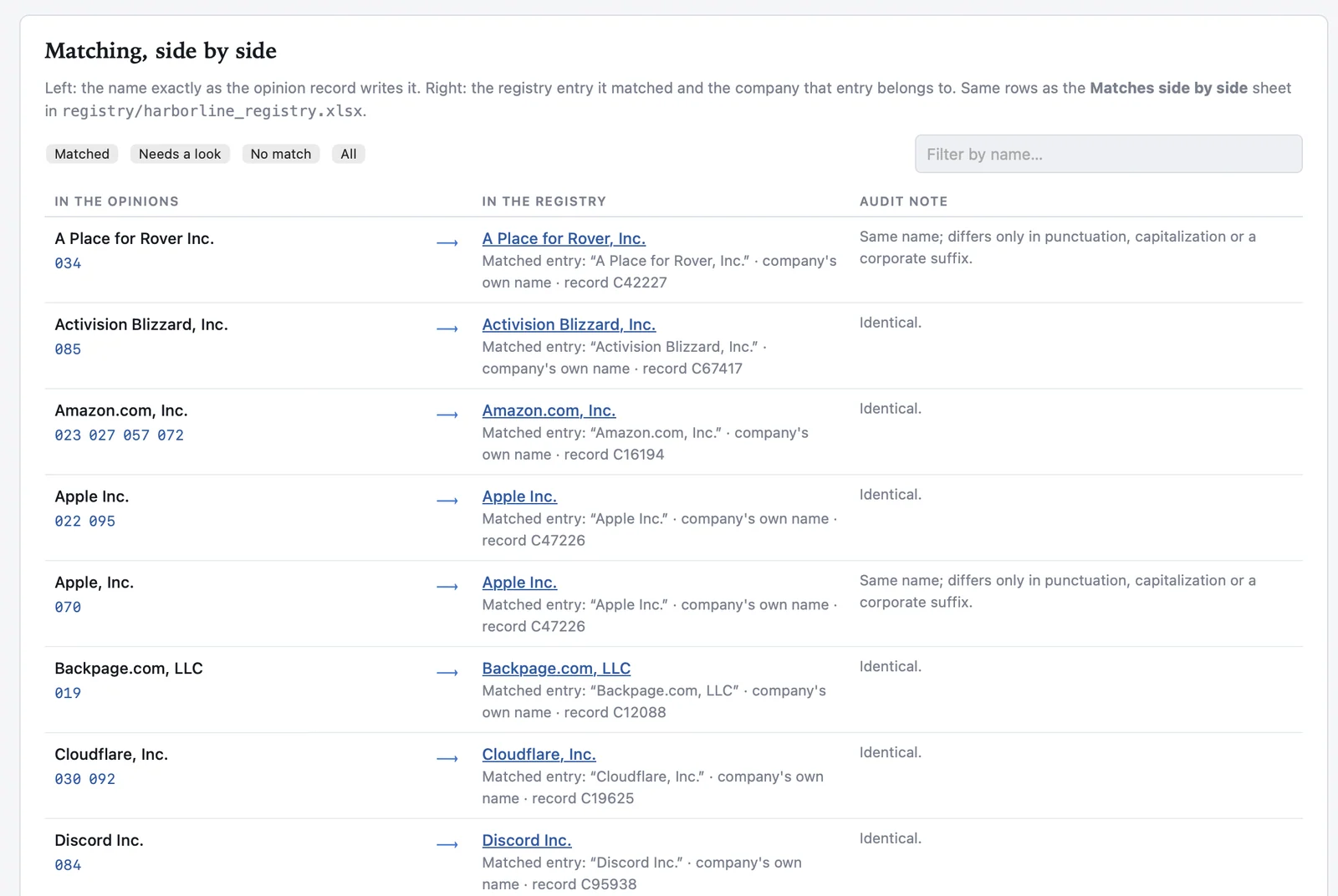Click the AUDIT NOTE column header
This screenshot has height=896, width=1338.
click(903, 201)
